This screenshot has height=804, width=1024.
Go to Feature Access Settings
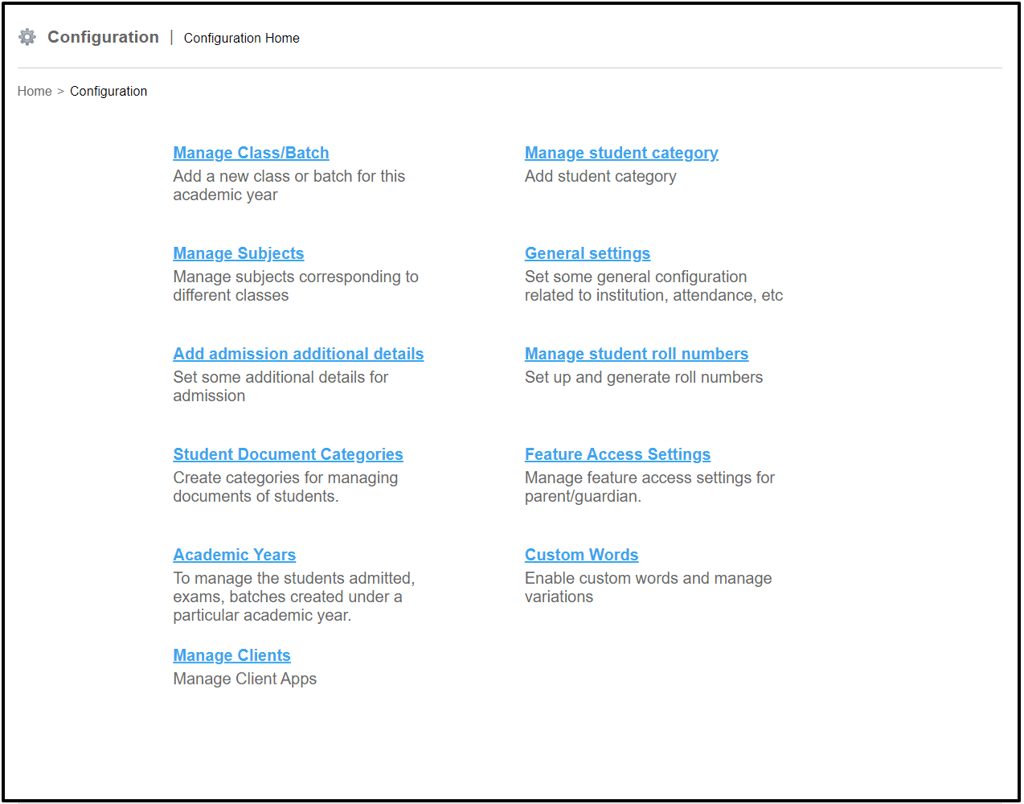pyautogui.click(x=617, y=455)
